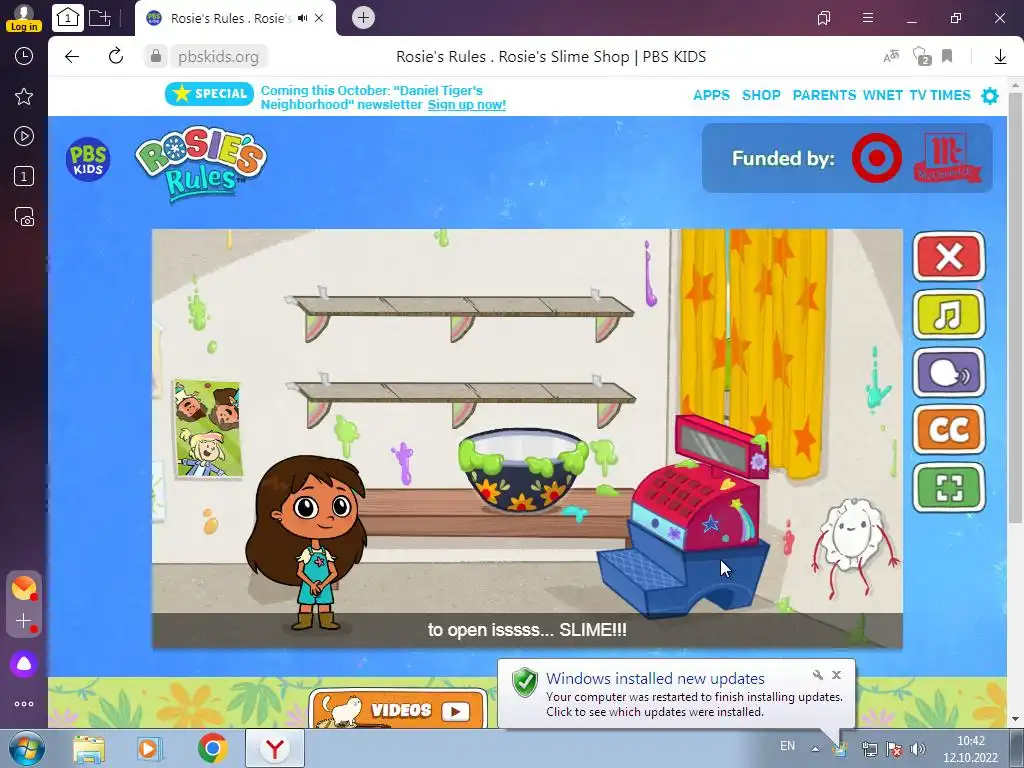
Task: Open the screenshot tool in sidebar
Action: click(24, 217)
